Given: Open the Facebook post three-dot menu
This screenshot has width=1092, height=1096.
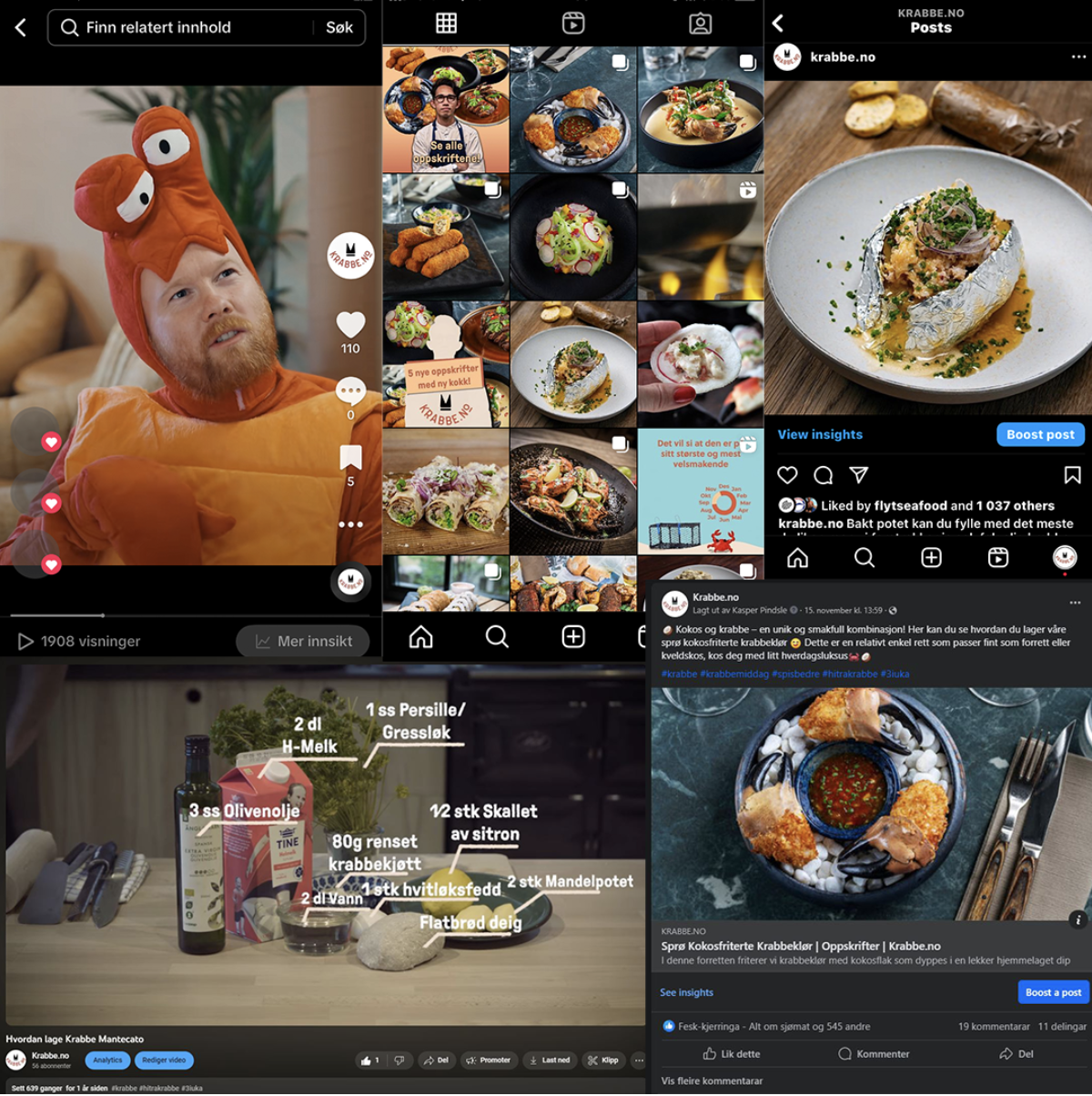Looking at the screenshot, I should (1075, 603).
